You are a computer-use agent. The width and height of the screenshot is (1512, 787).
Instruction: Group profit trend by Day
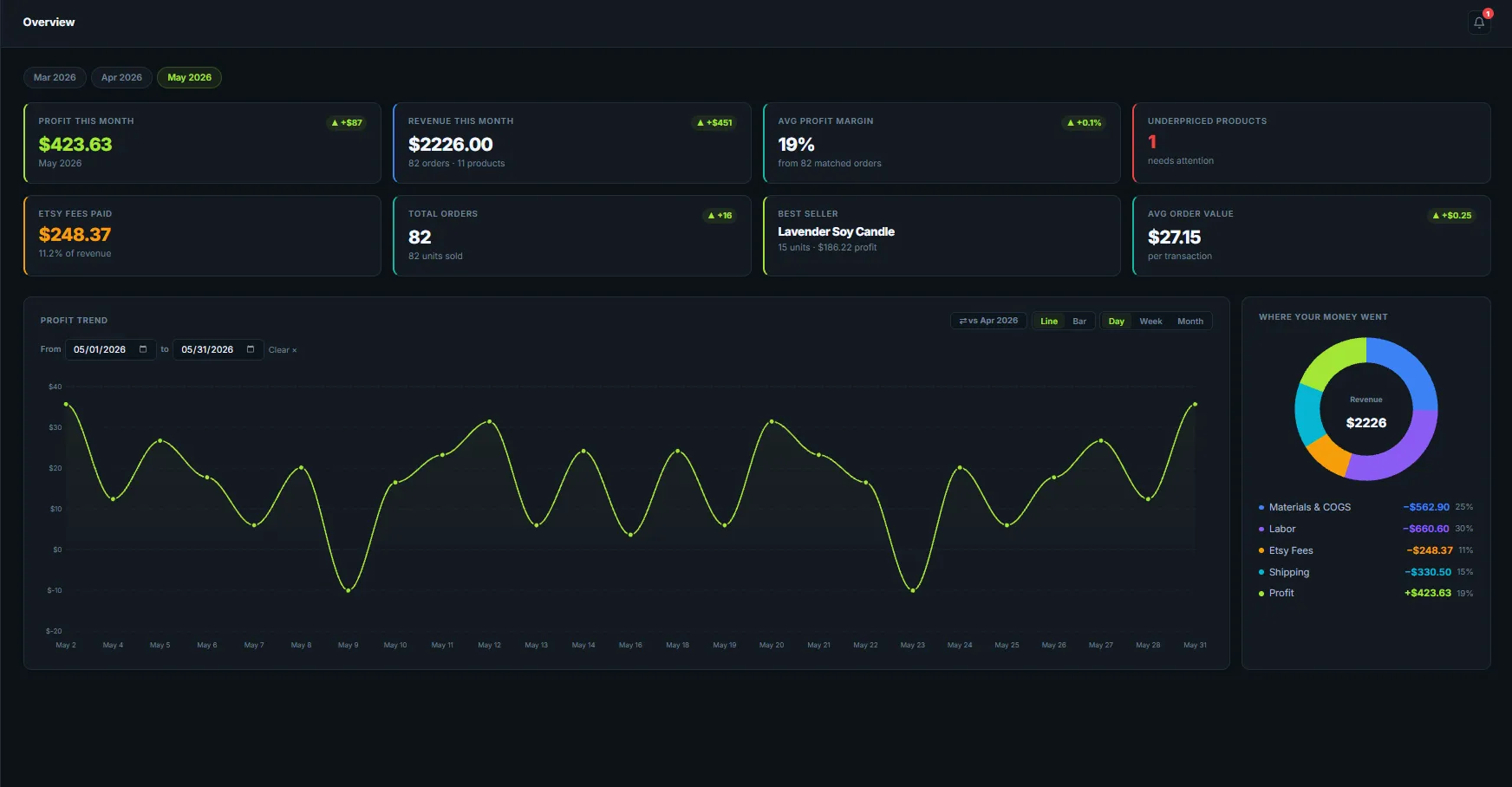[1117, 321]
